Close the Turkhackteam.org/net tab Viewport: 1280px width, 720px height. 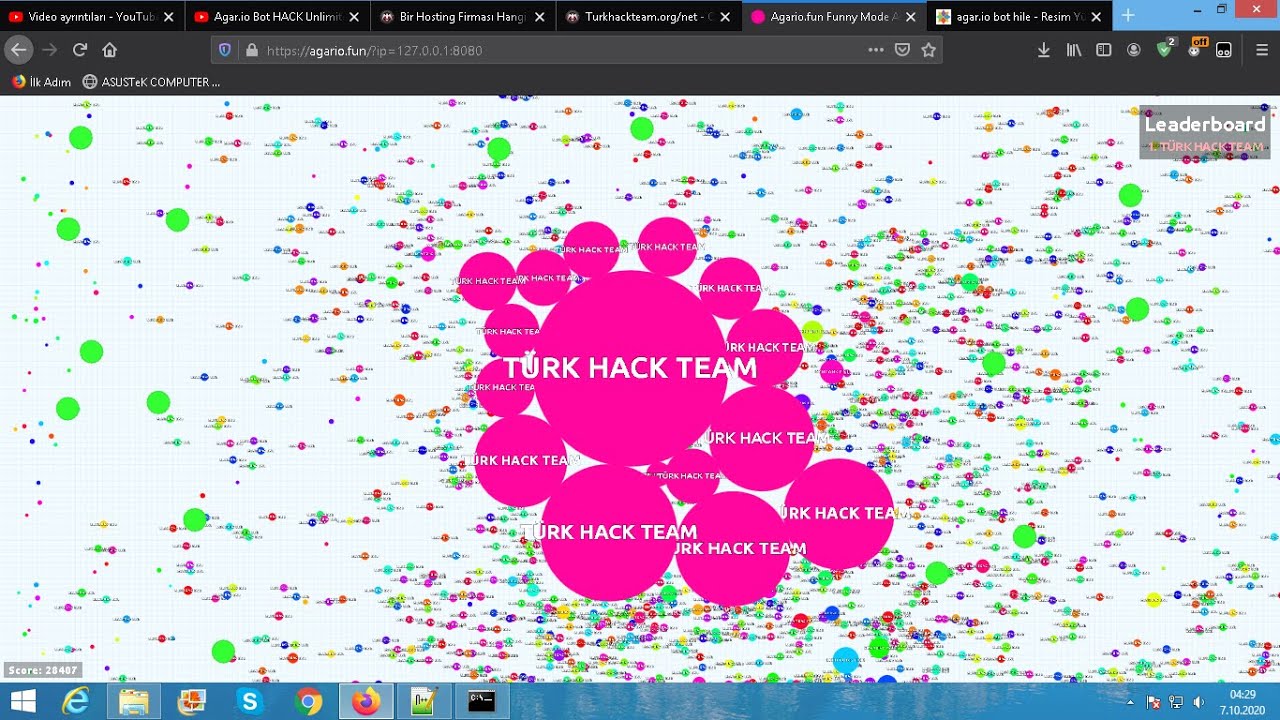[x=725, y=17]
